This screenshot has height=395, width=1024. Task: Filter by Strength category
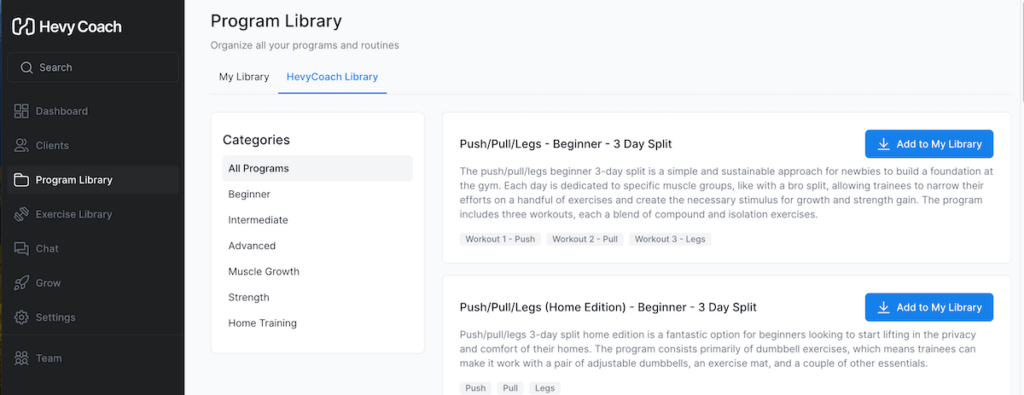tap(317, 297)
